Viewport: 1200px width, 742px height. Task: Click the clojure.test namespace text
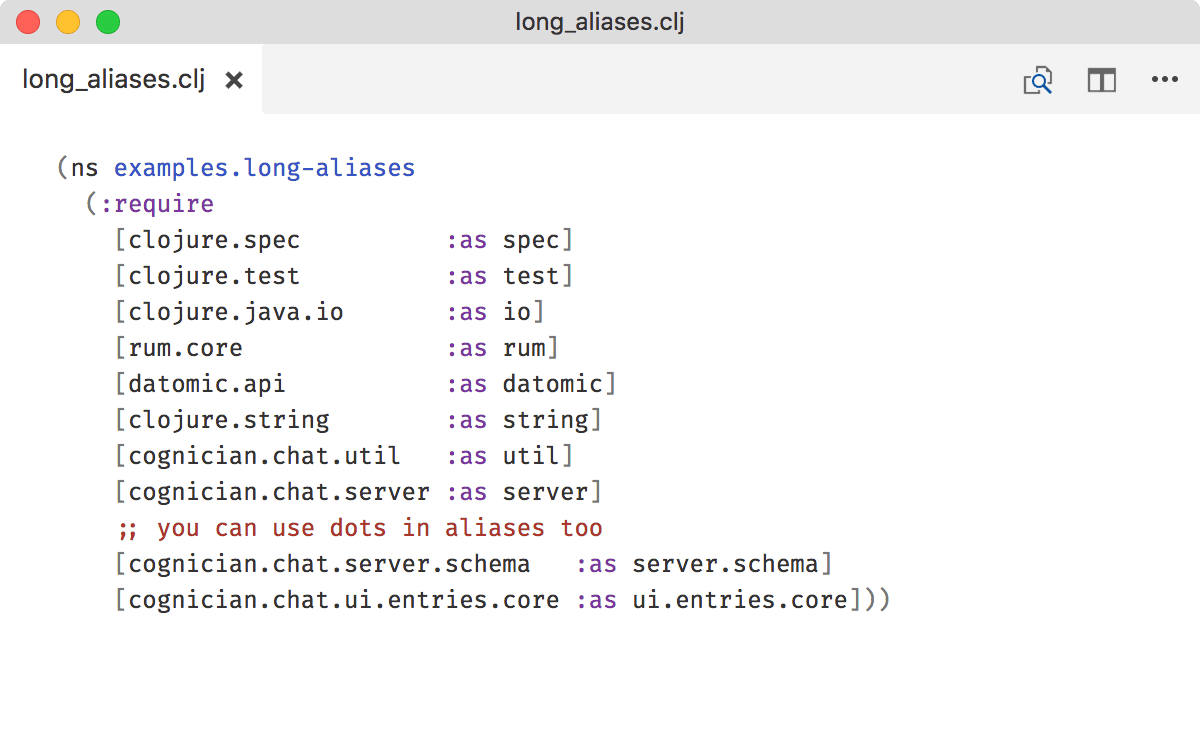(214, 276)
